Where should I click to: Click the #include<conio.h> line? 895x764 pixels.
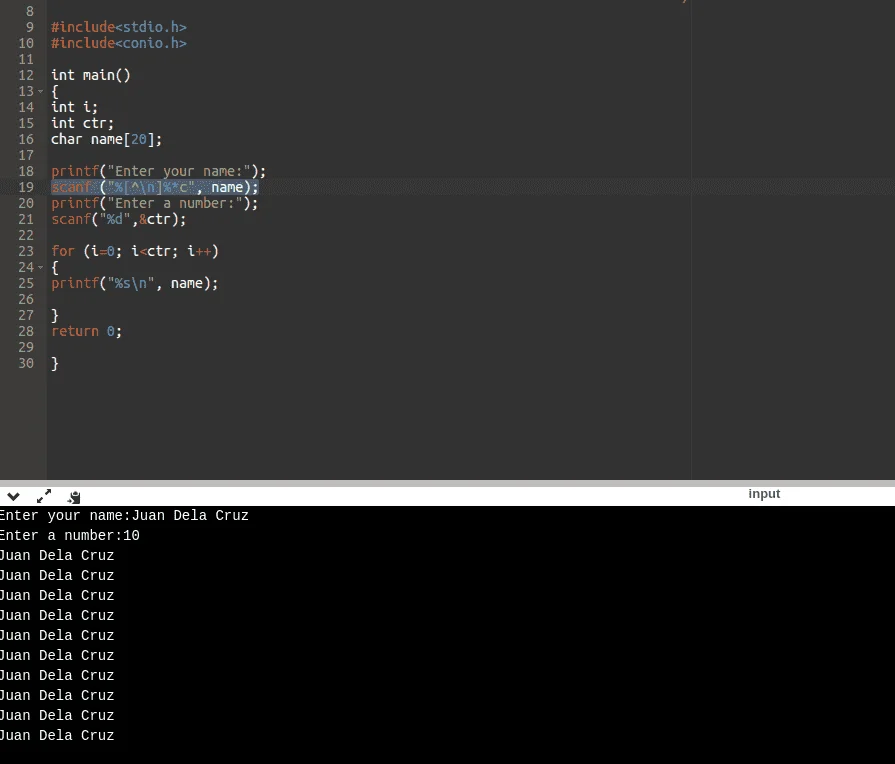pos(119,43)
